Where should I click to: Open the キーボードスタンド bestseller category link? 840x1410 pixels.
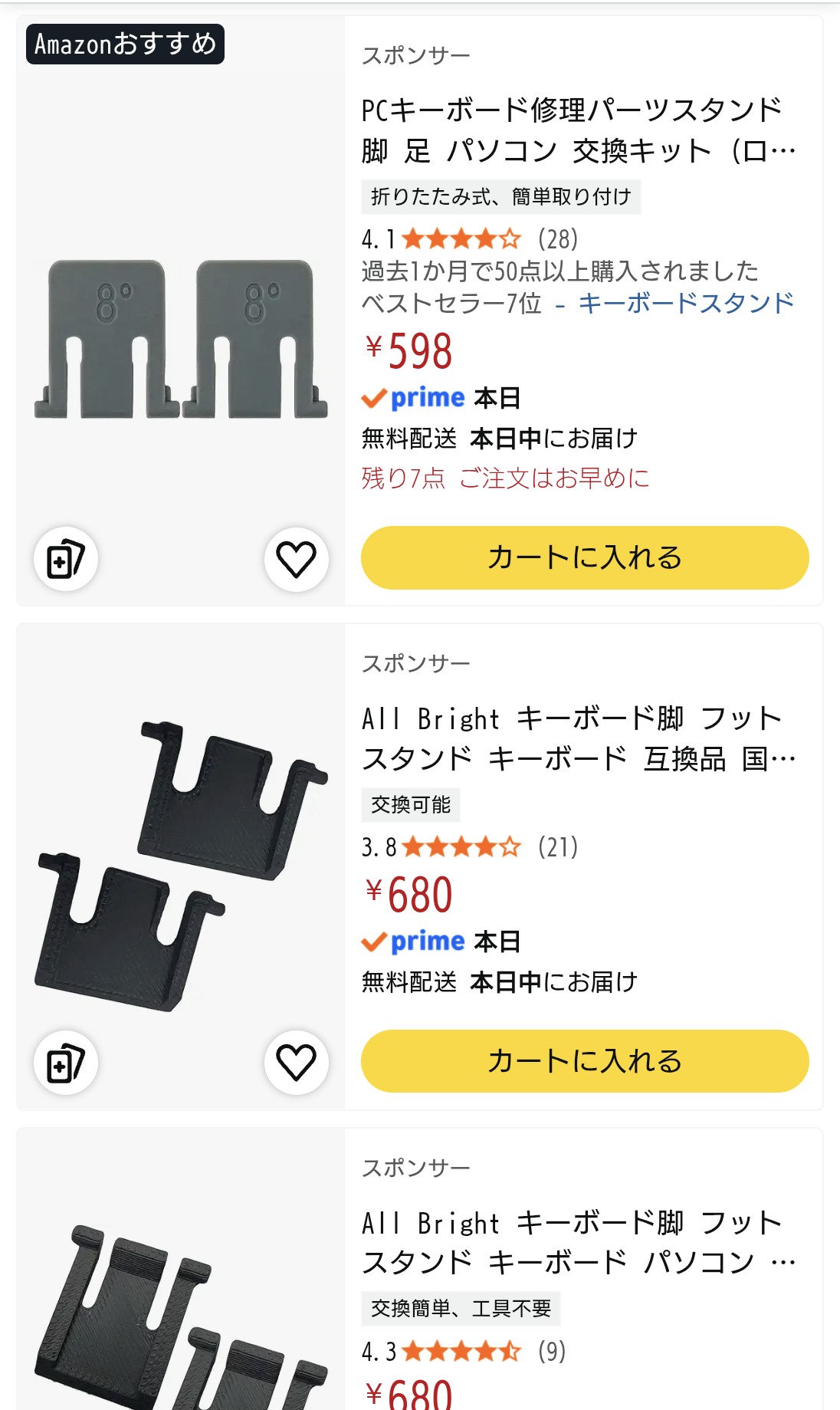[x=687, y=303]
